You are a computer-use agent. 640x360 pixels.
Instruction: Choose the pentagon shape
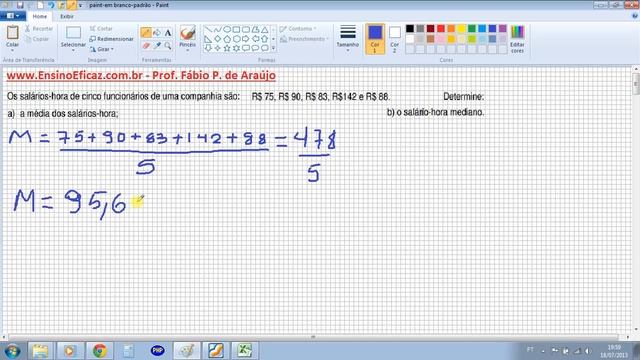coord(227,39)
